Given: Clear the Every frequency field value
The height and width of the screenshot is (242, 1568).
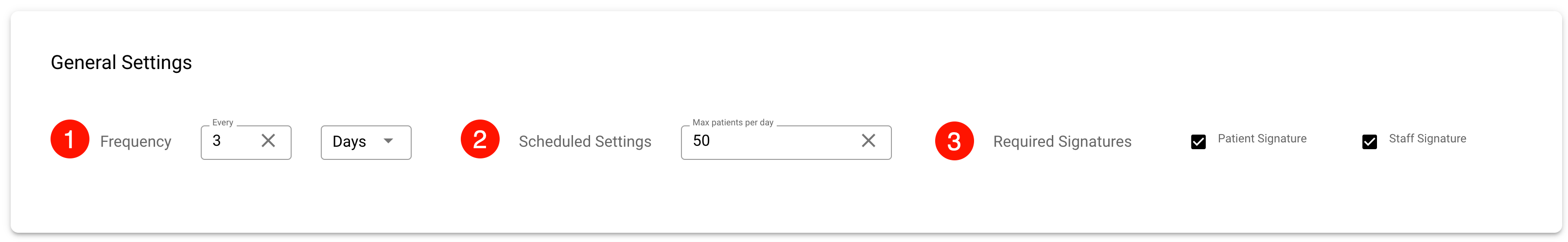Looking at the screenshot, I should click(x=268, y=140).
